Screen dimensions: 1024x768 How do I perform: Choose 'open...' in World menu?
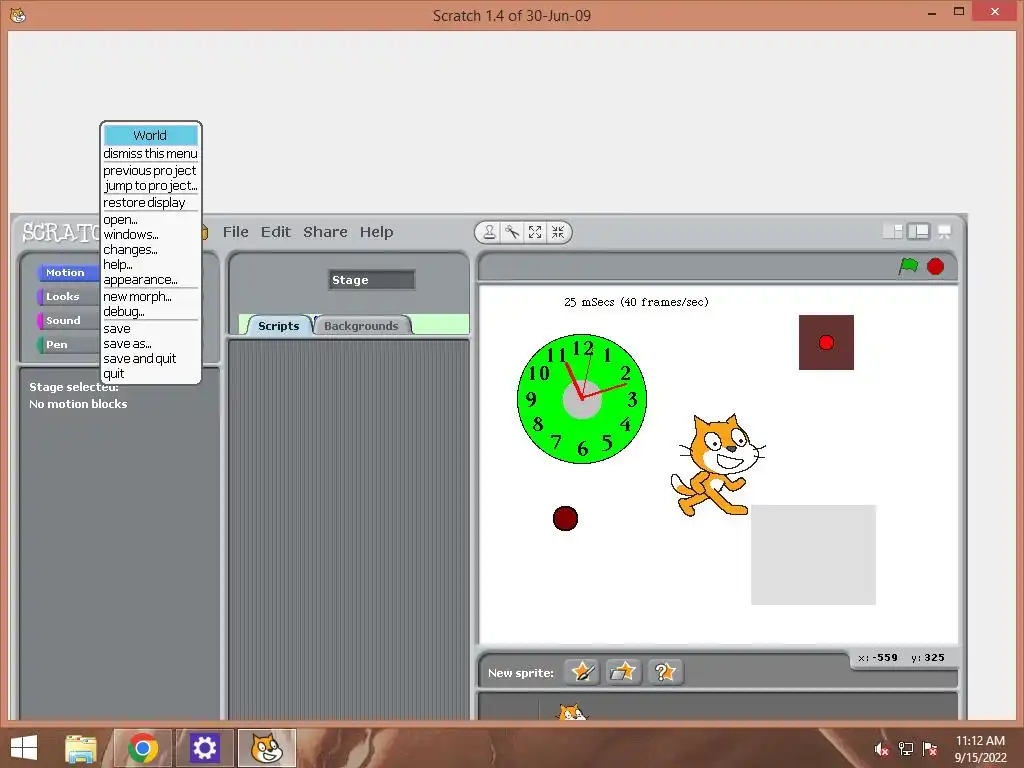151,219
